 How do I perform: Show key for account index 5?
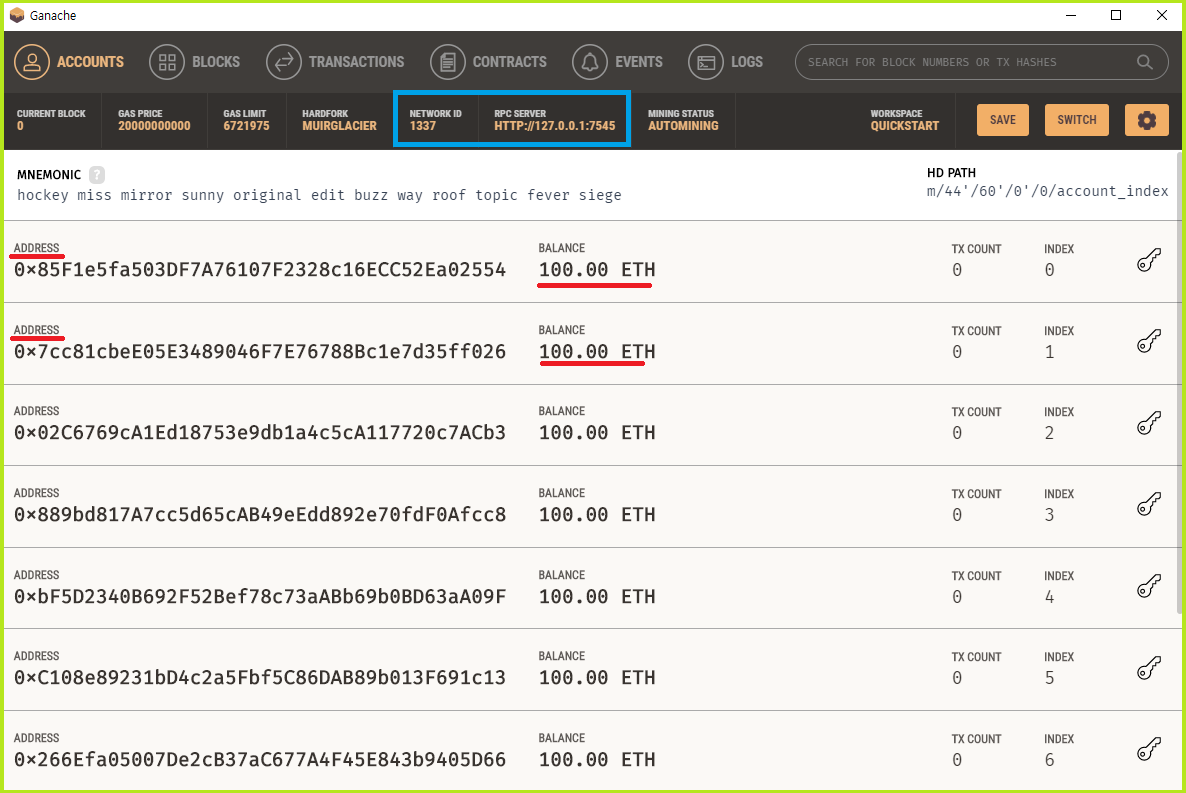[1149, 668]
